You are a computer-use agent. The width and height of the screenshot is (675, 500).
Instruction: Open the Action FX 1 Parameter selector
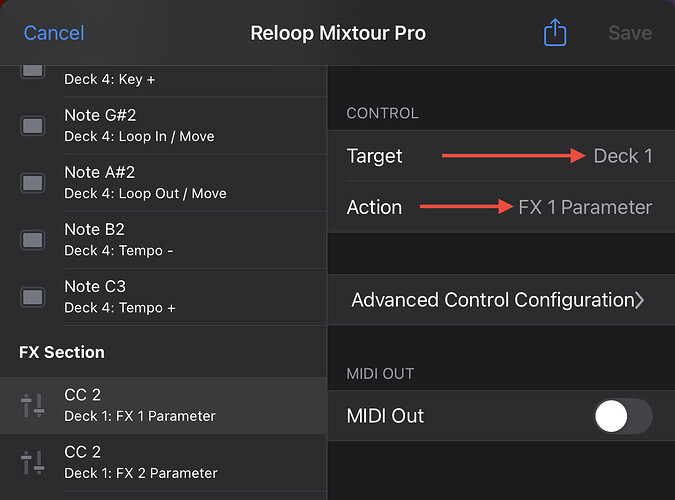tap(501, 207)
